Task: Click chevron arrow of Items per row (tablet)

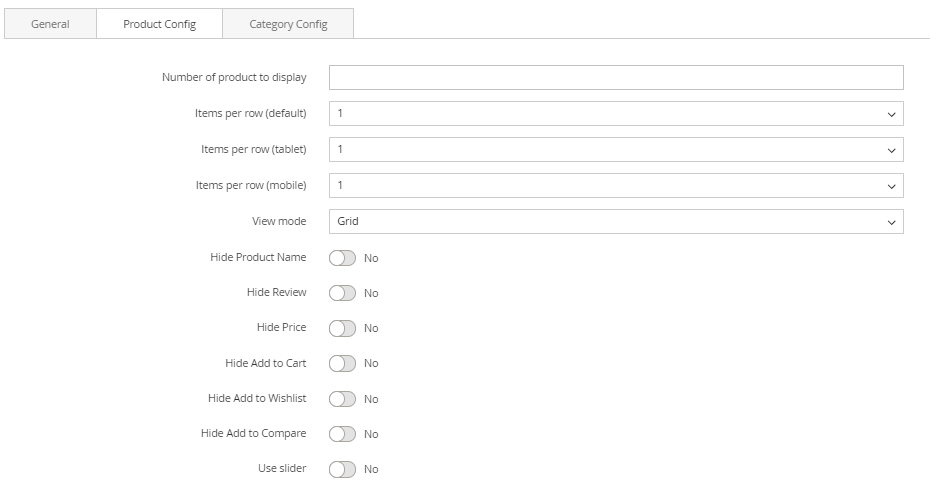Action: (x=892, y=150)
